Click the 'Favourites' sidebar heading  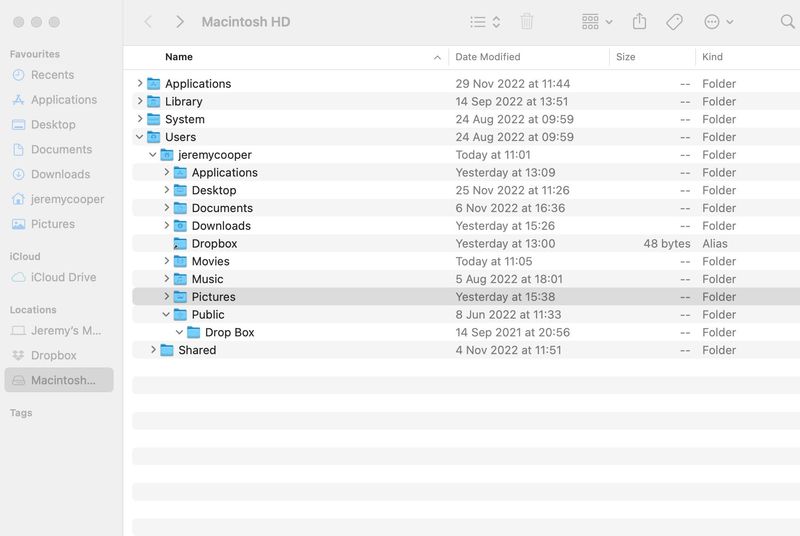click(35, 54)
